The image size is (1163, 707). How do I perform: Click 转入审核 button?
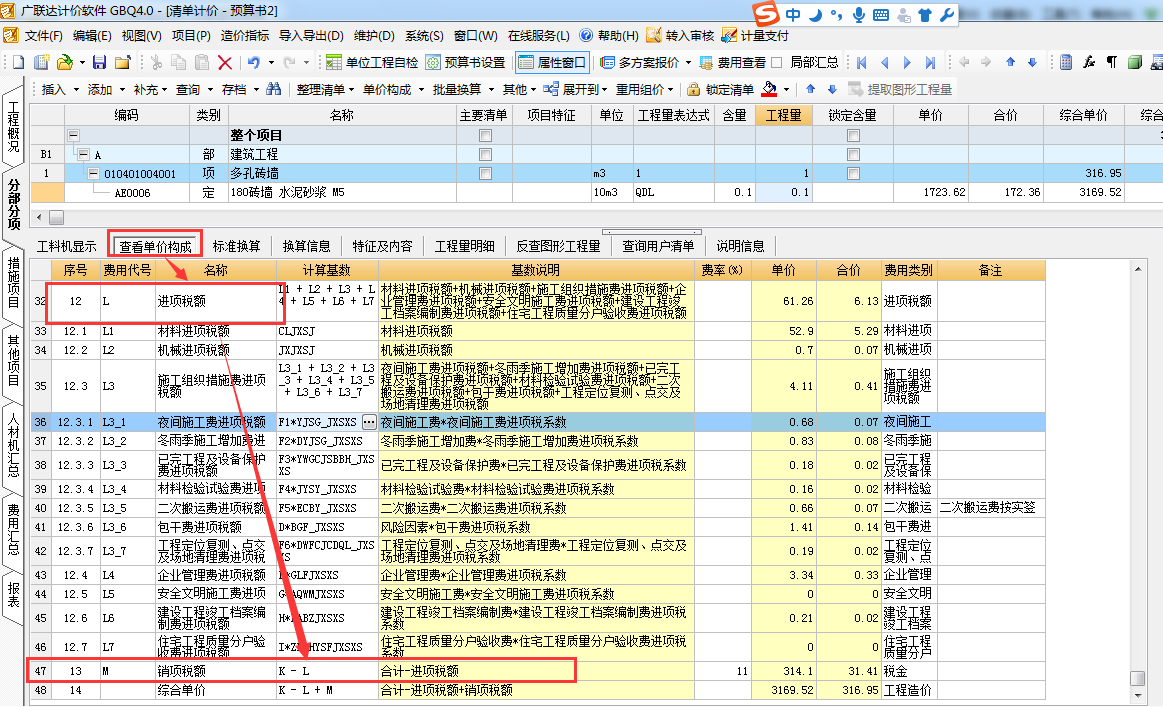680,36
